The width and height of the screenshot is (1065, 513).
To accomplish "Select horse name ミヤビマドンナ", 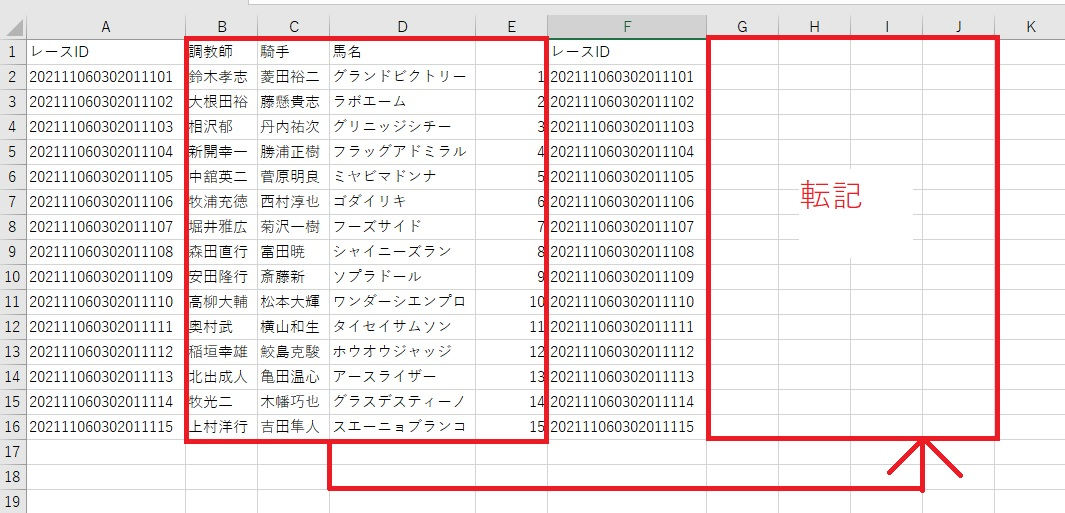I will (x=403, y=177).
